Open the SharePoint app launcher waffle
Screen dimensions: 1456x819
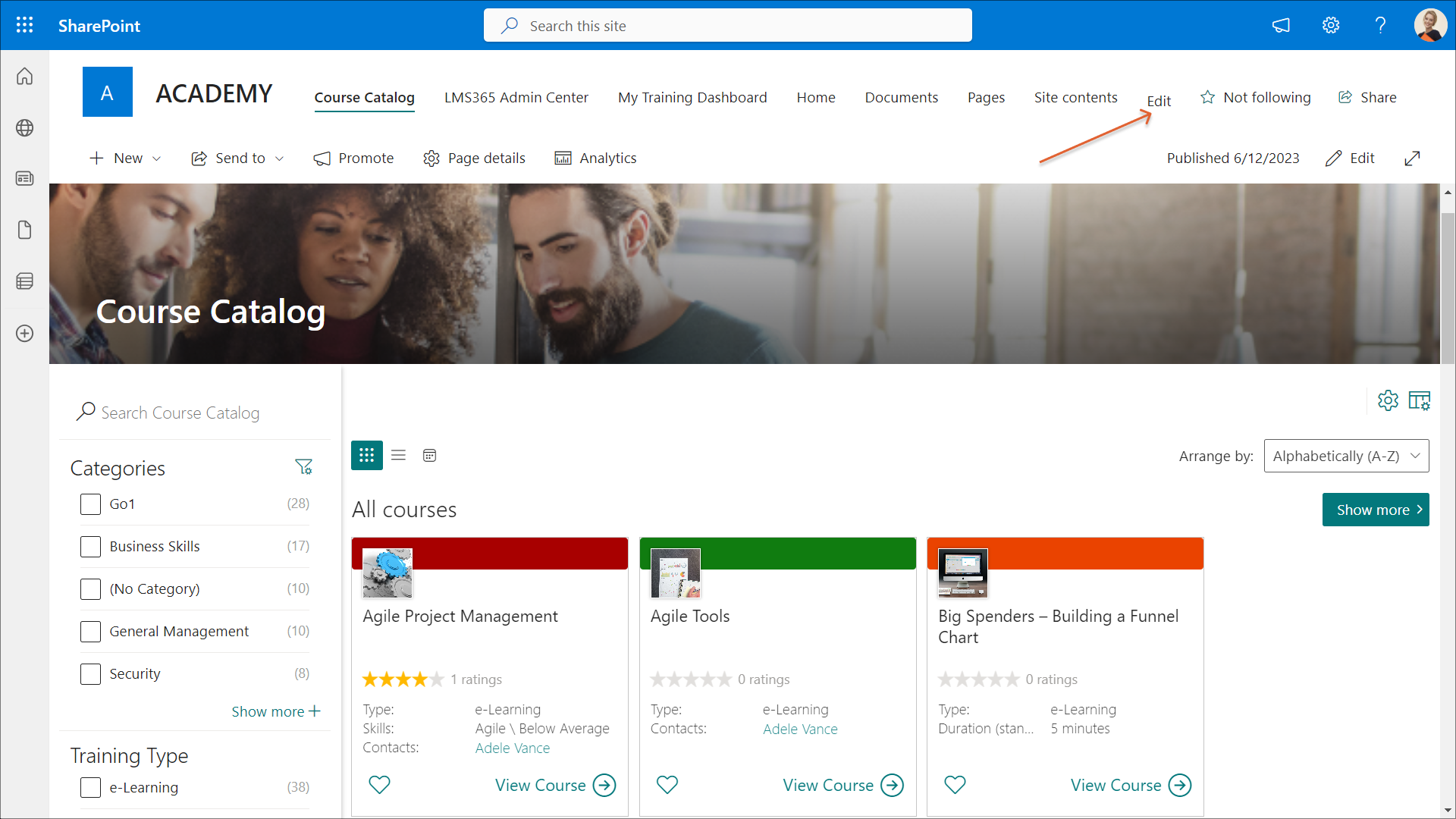click(x=24, y=25)
